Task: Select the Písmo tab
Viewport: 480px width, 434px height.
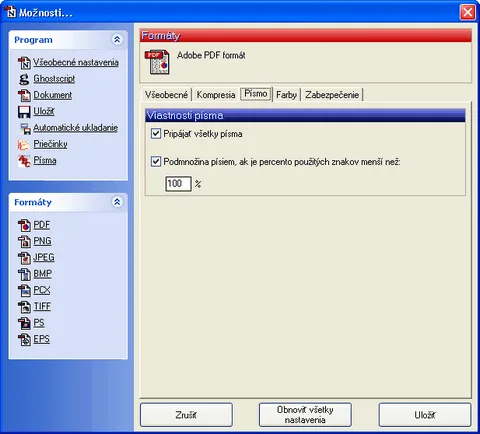Action: tap(256, 94)
